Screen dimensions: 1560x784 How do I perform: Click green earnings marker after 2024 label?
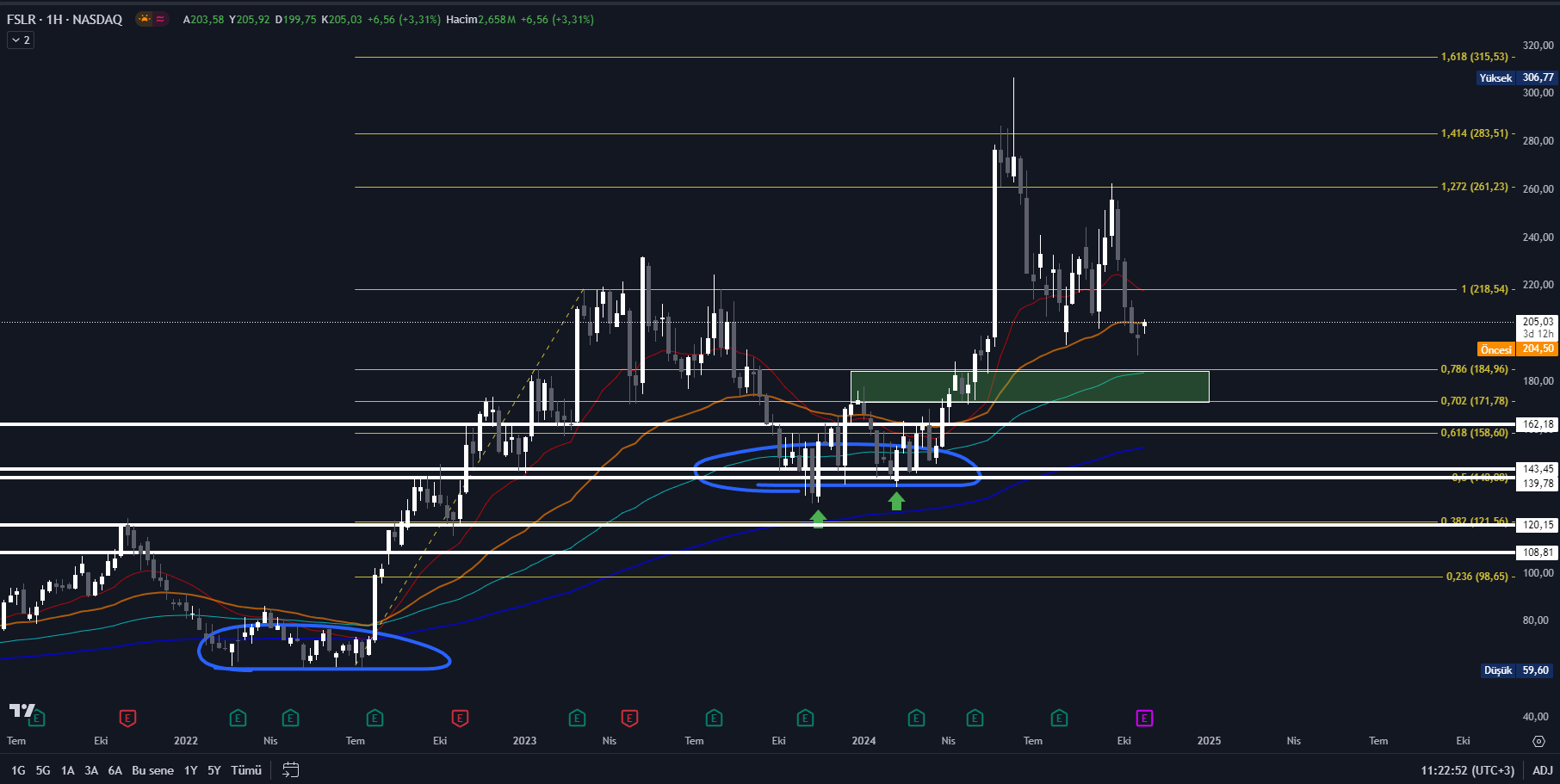916,718
